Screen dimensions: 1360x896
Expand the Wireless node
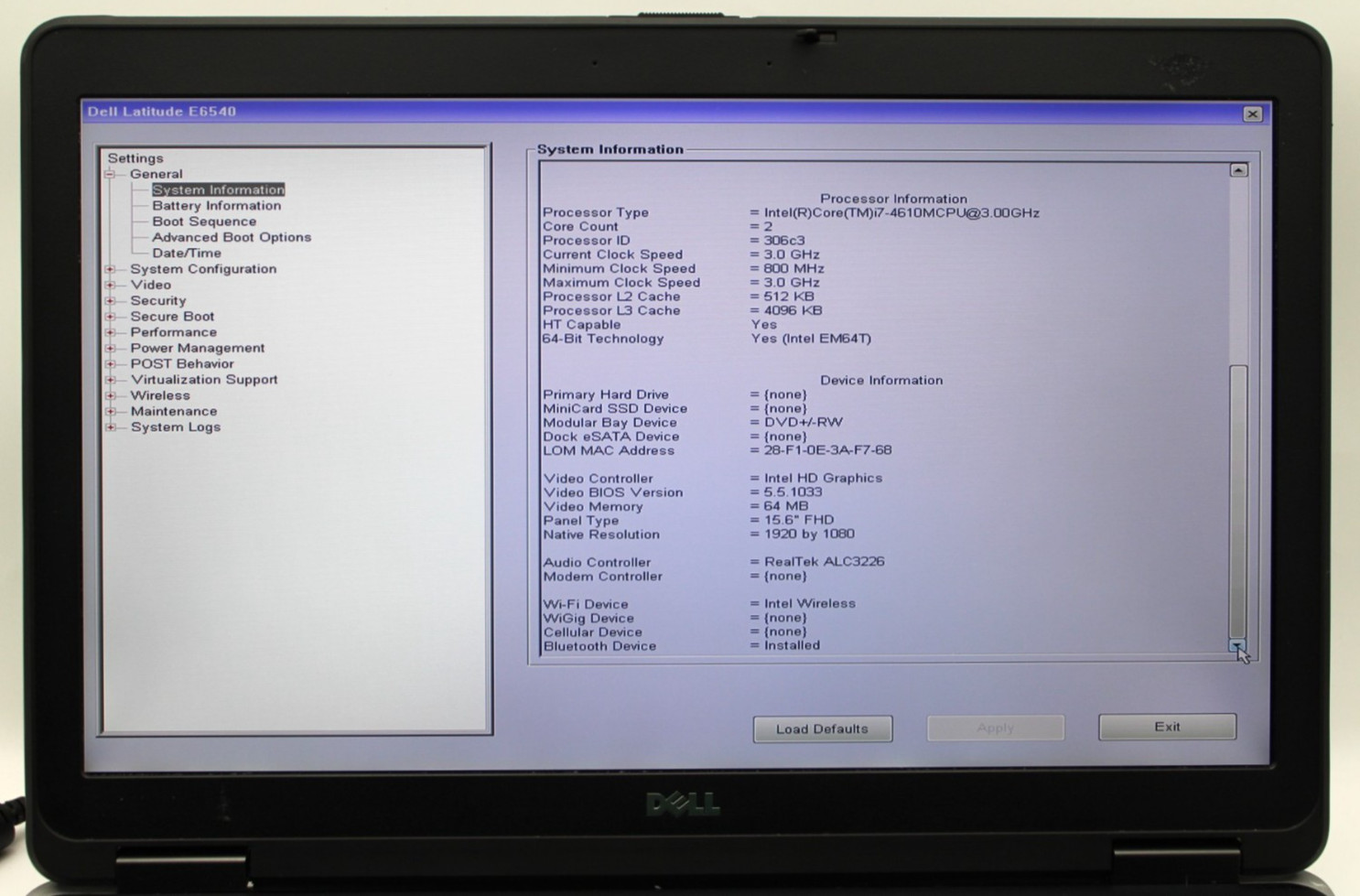click(x=111, y=395)
